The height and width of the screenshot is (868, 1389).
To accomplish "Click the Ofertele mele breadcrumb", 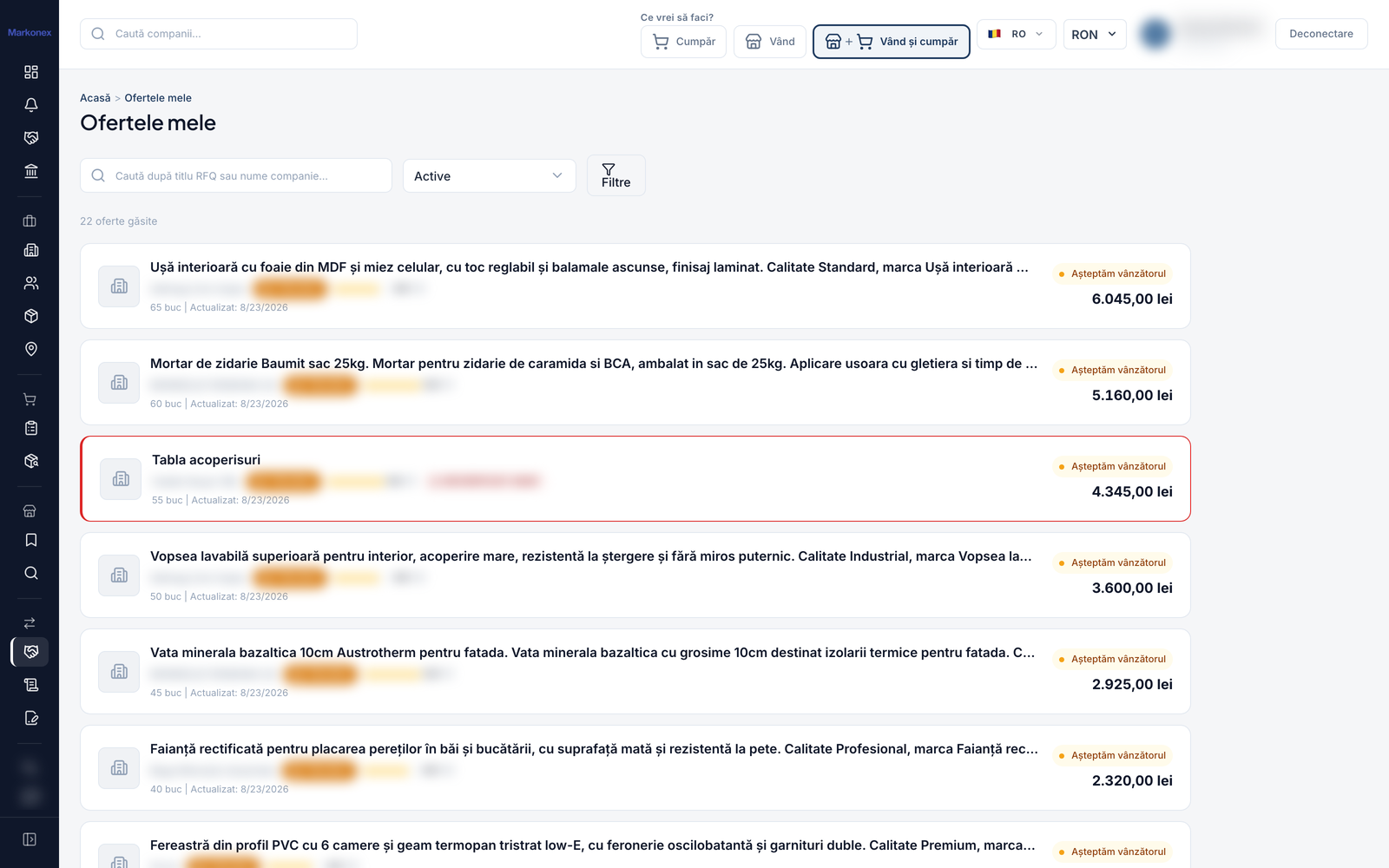I will 158,98.
